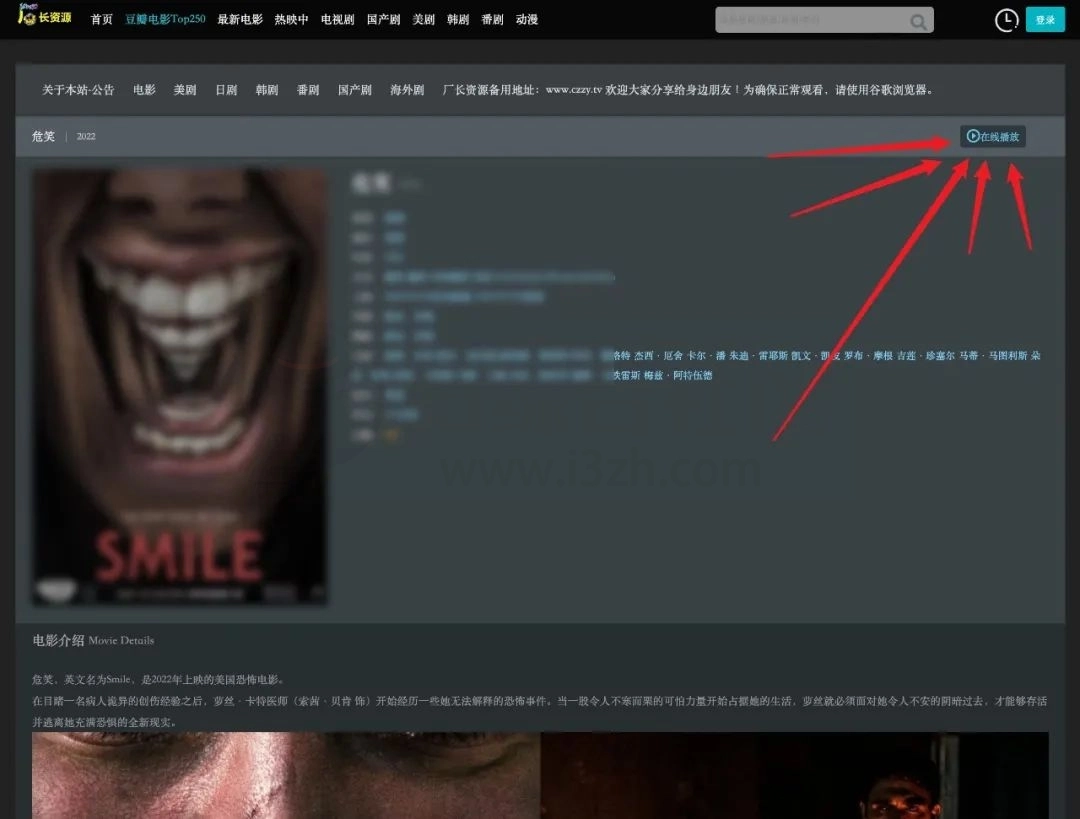Open 海外剧 in the secondary nav bar
This screenshot has width=1080, height=819.
coord(407,90)
